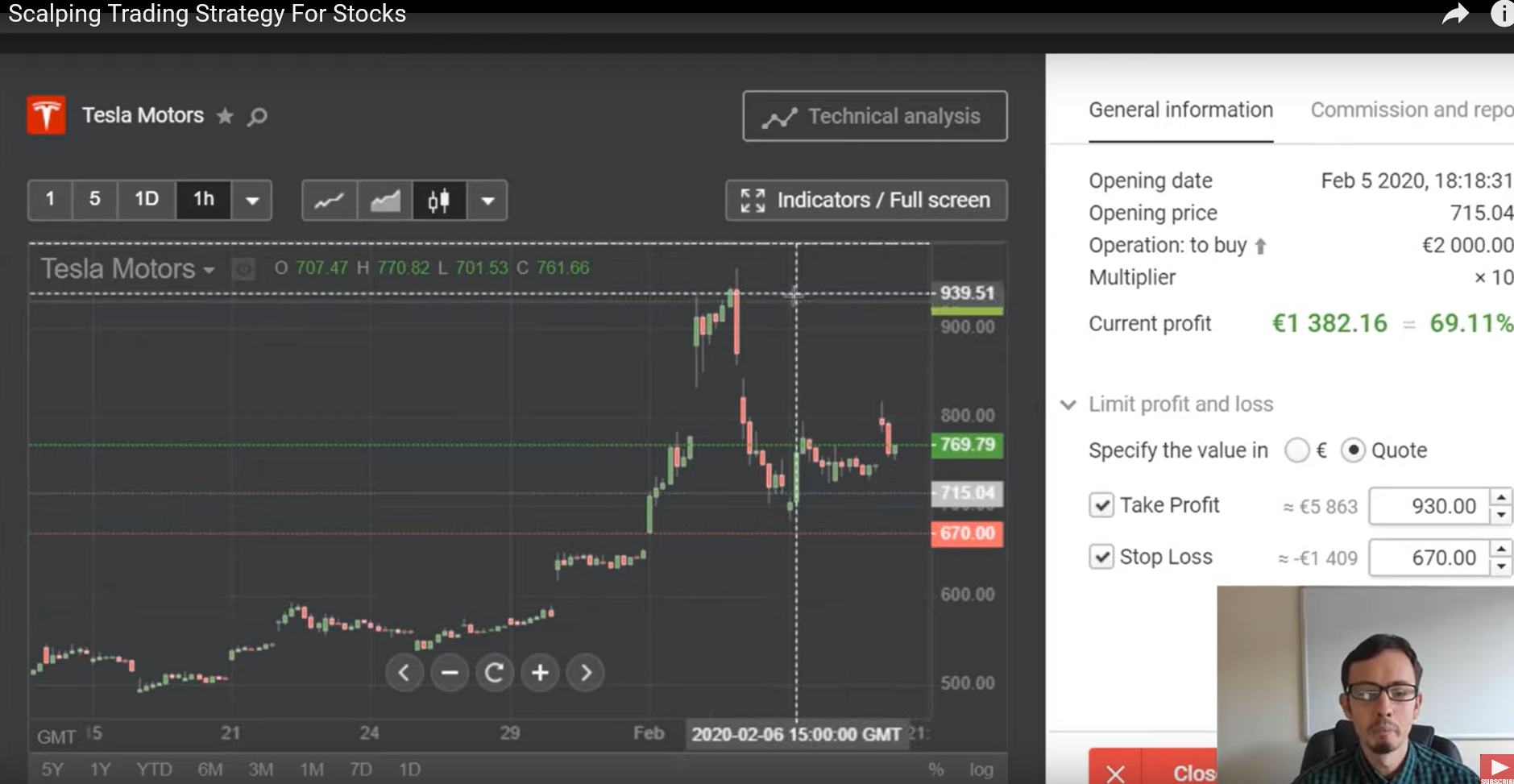Click the red Close position button
Screen dimensions: 1514x784
point(1152,766)
